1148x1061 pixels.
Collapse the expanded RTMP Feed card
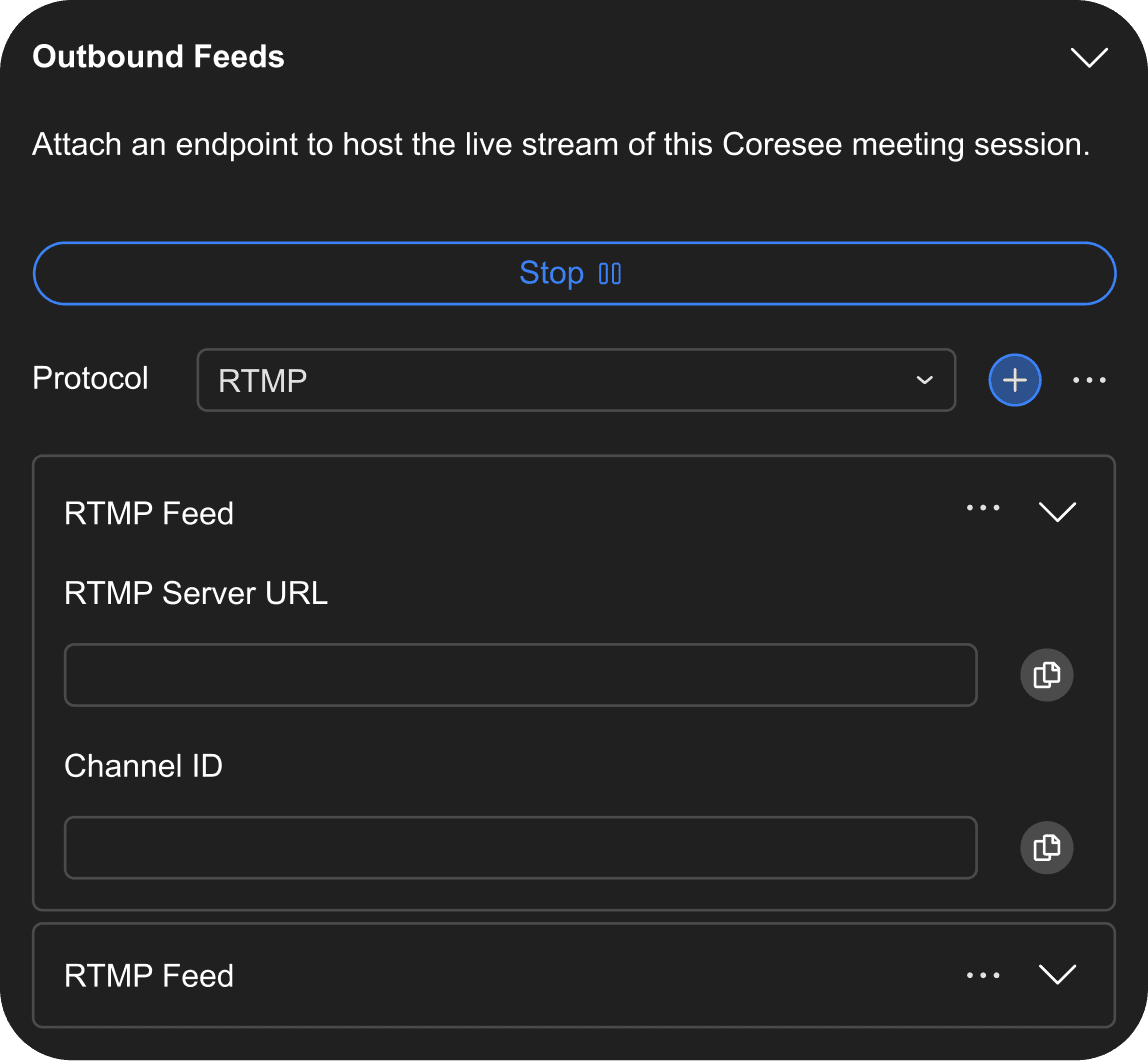point(1057,512)
